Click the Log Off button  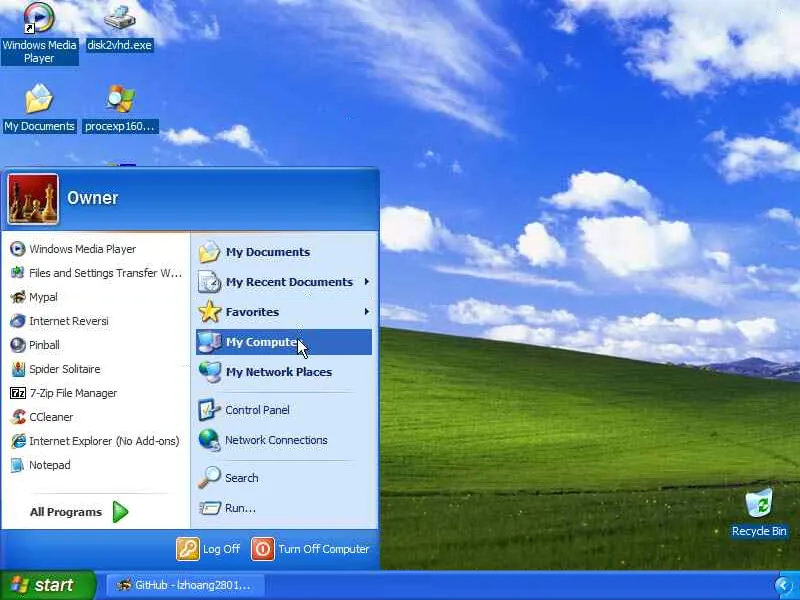pyautogui.click(x=208, y=549)
